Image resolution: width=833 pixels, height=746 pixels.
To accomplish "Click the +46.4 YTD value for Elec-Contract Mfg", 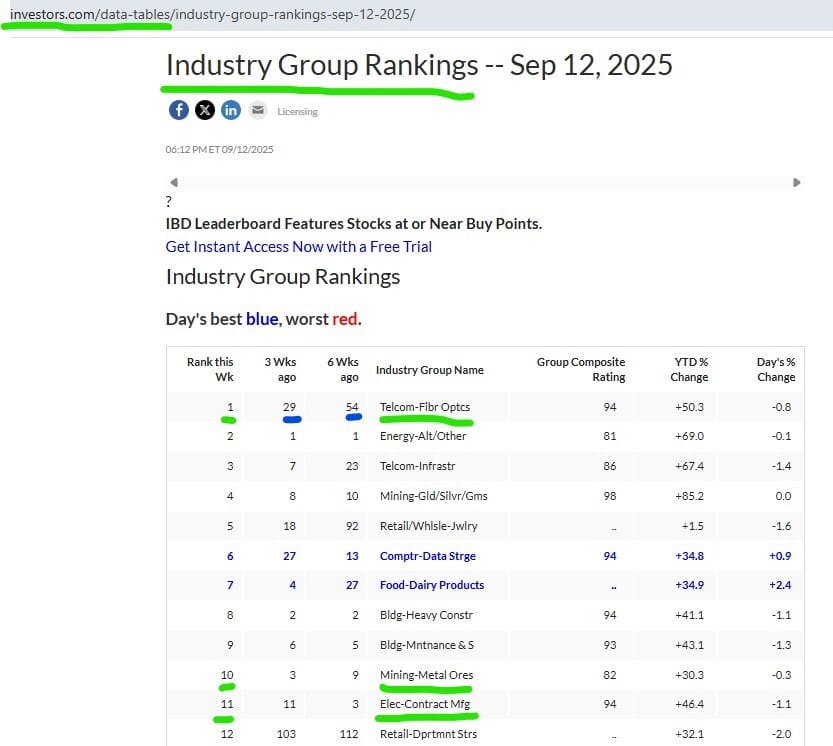I will click(x=690, y=704).
